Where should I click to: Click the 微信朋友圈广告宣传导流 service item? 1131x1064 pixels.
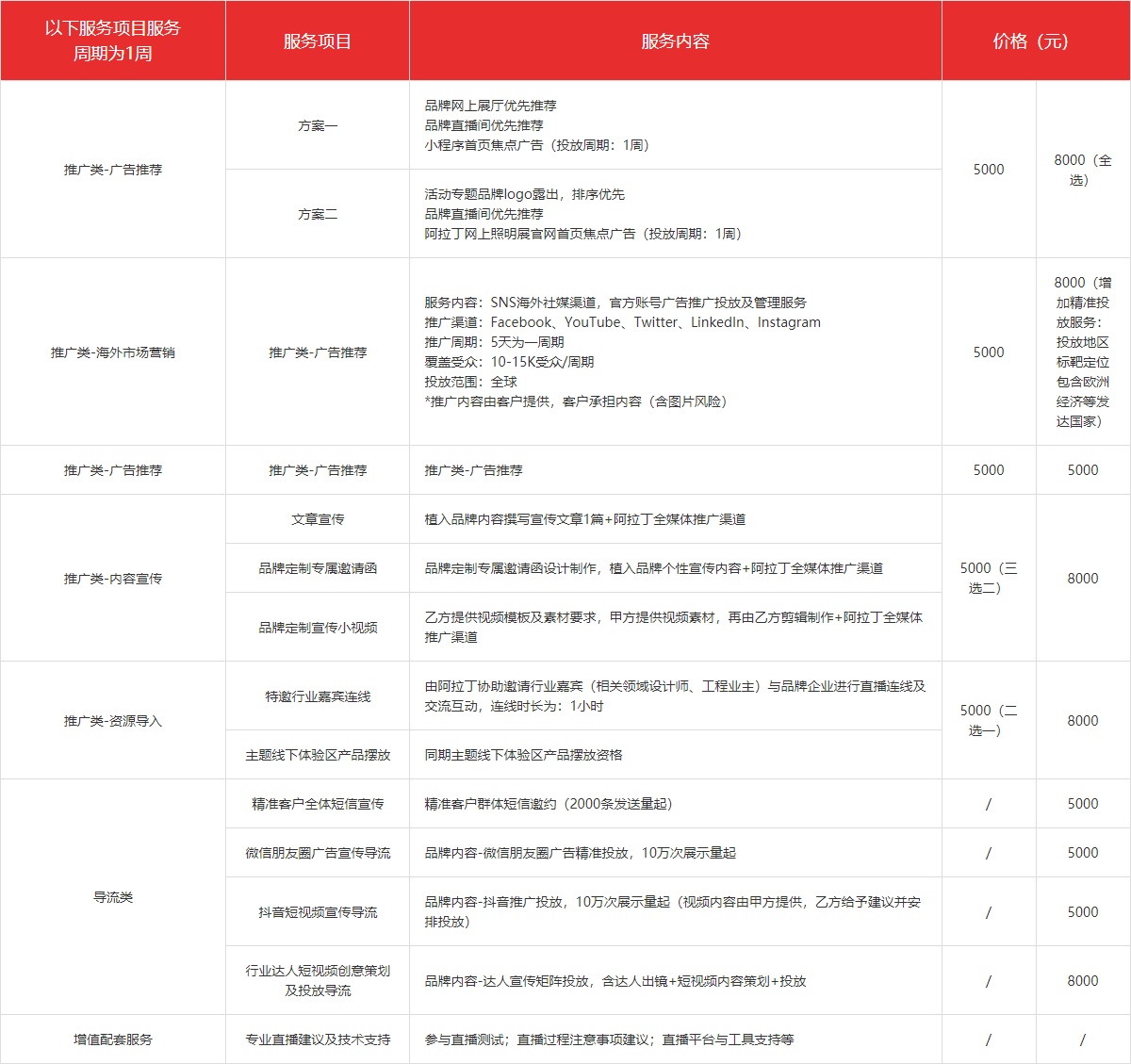tap(318, 853)
